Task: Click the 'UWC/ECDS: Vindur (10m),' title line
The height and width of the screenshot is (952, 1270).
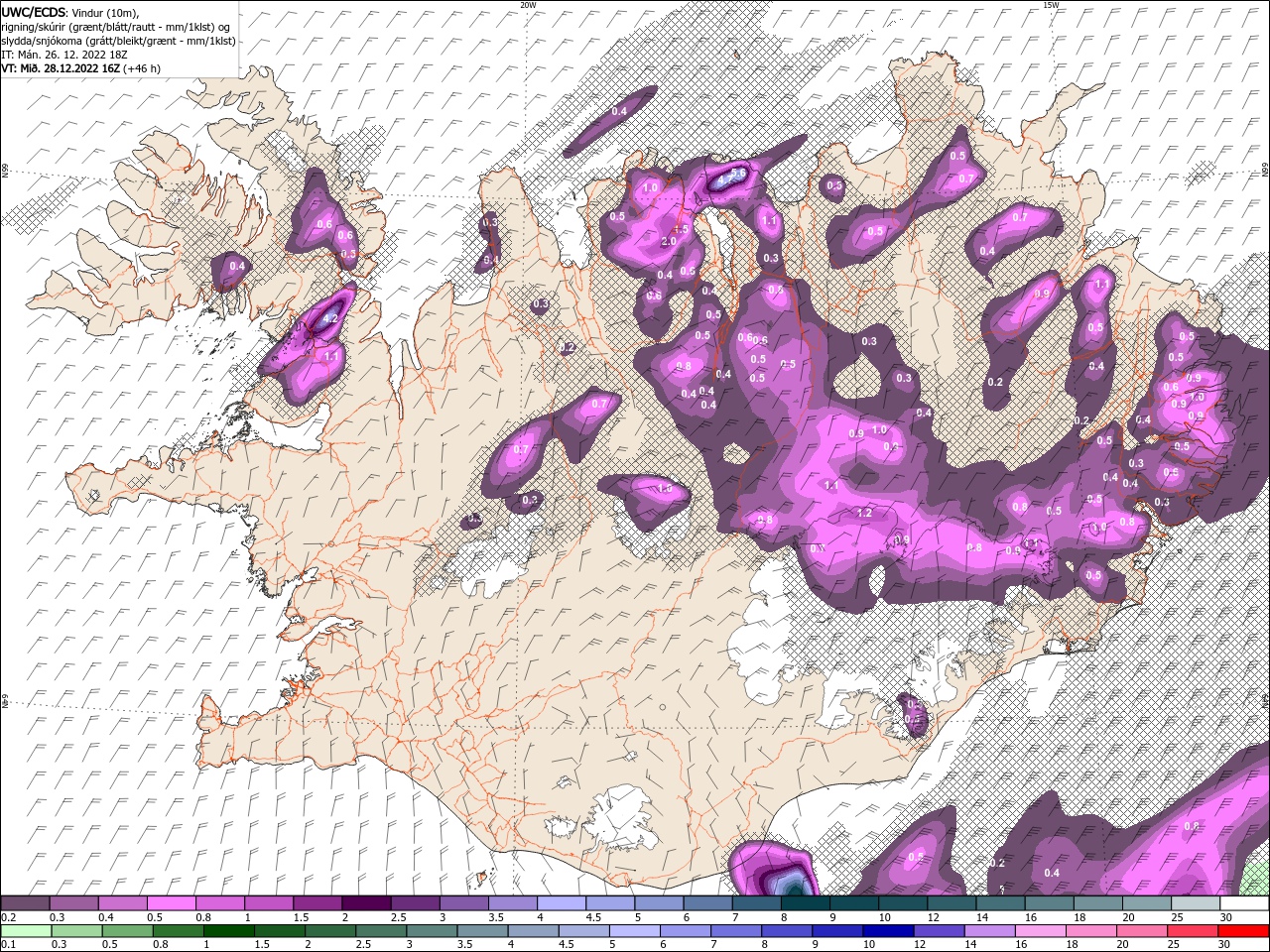Action: 70,12
